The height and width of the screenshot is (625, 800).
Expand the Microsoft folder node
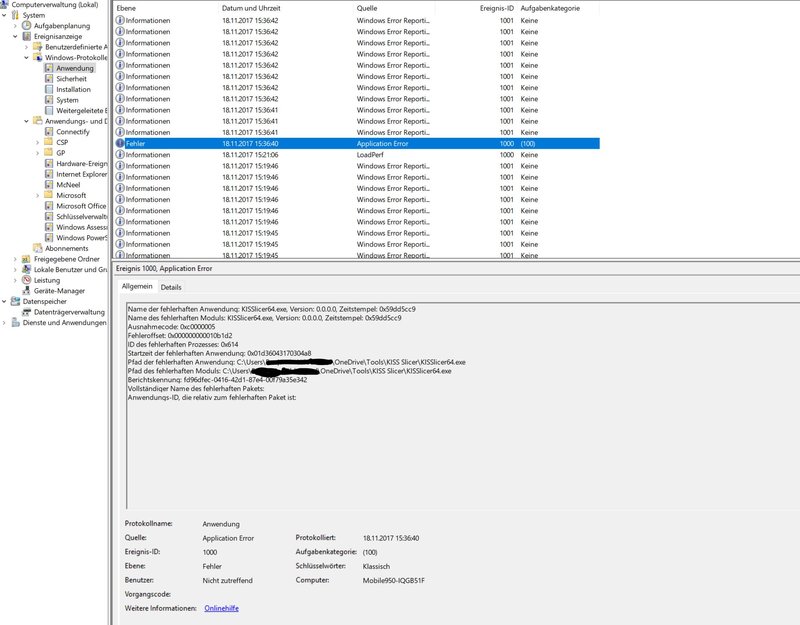(x=37, y=195)
